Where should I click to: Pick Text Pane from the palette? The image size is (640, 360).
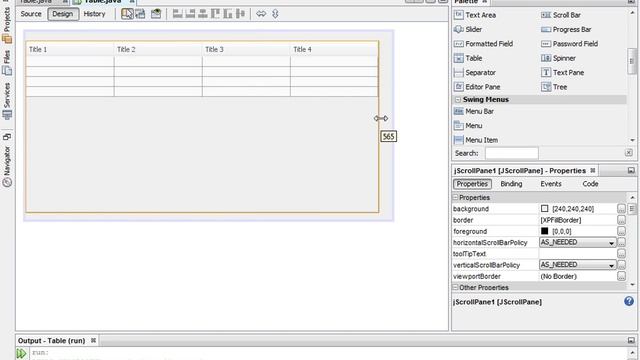pyautogui.click(x=562, y=73)
